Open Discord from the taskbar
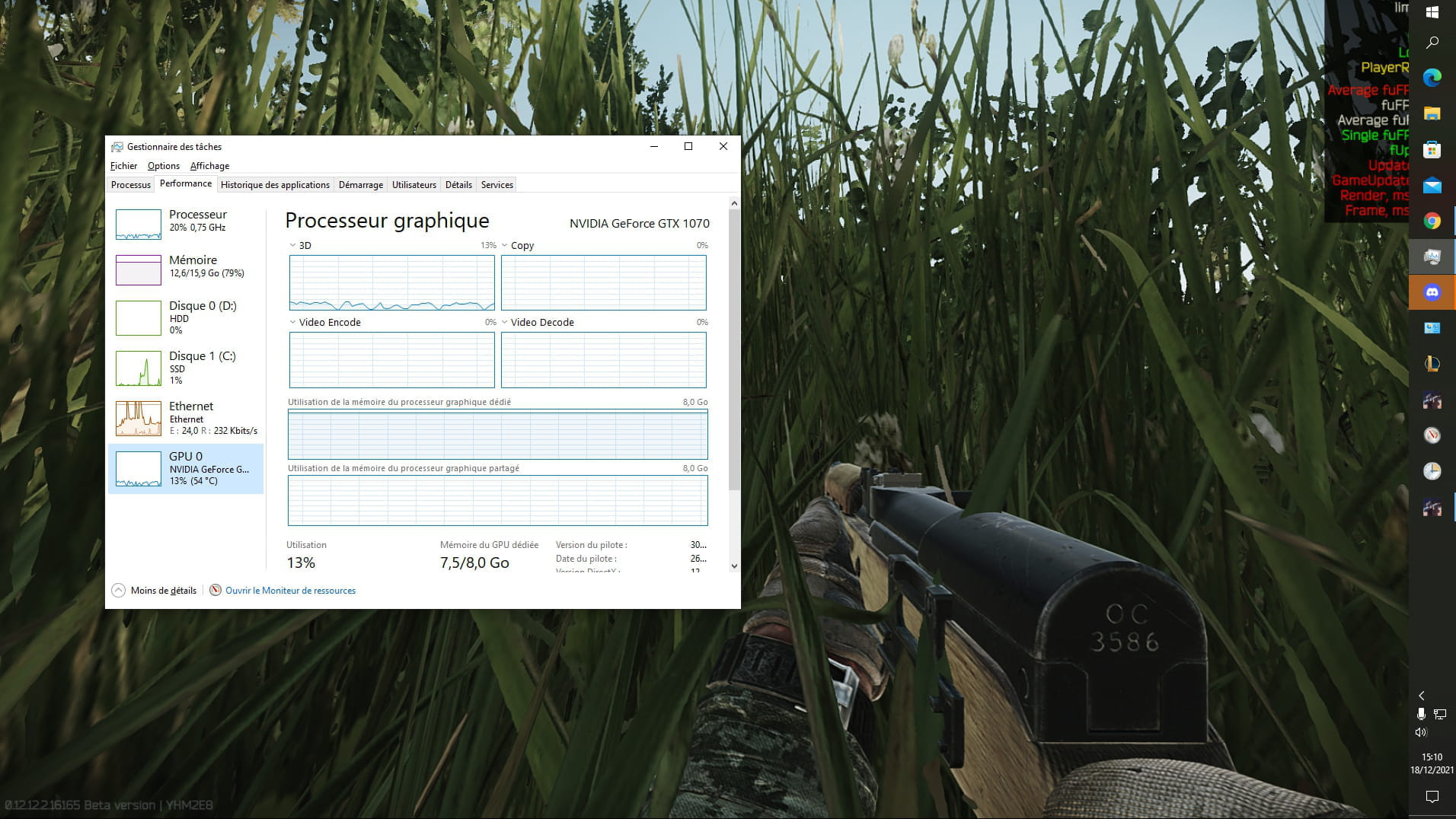The height and width of the screenshot is (819, 1456). 1432,292
